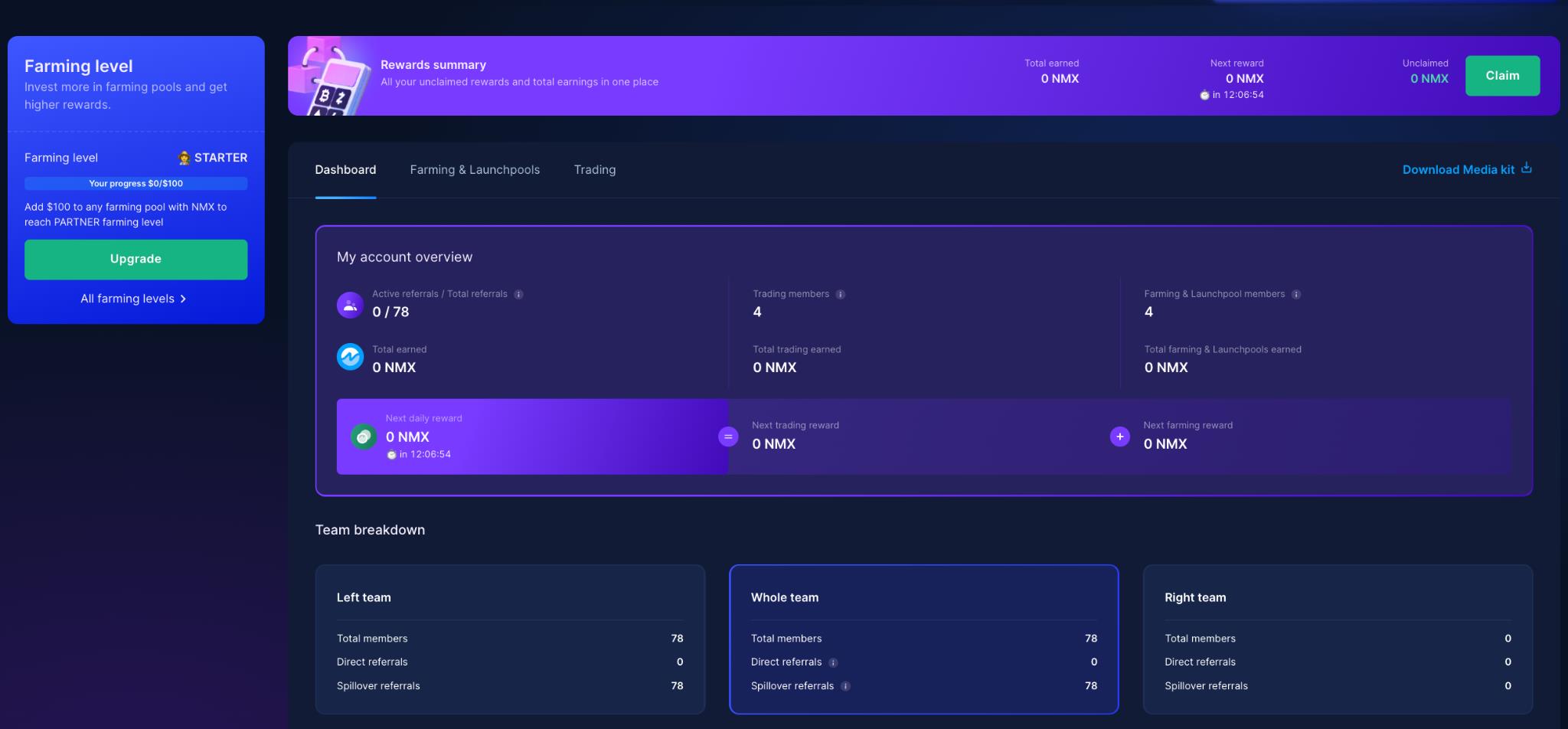Click the 0 / 78 referrals value
Viewport: 1568px width, 729px height.
click(x=390, y=312)
